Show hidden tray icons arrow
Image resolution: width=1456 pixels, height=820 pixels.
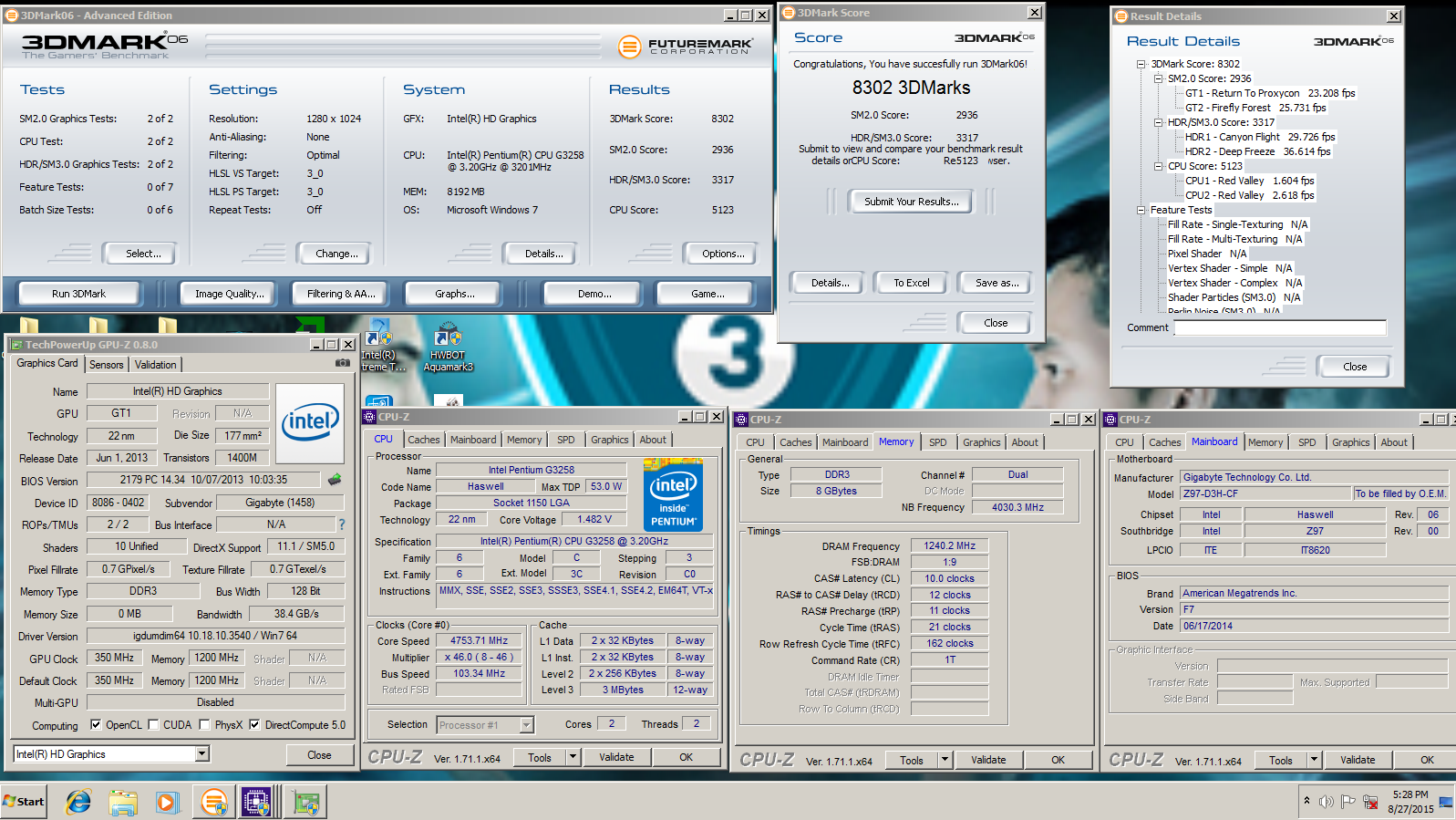click(1306, 801)
